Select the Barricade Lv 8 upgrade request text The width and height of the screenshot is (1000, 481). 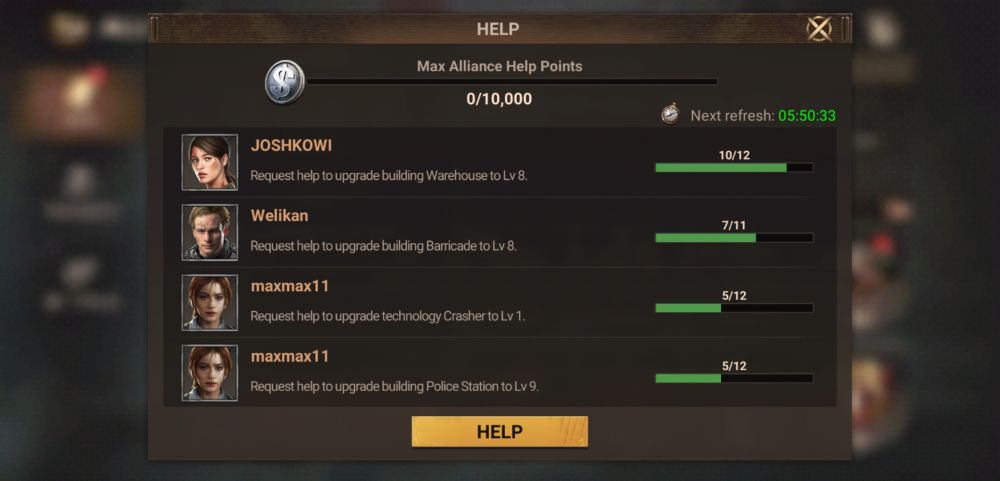[x=383, y=246]
